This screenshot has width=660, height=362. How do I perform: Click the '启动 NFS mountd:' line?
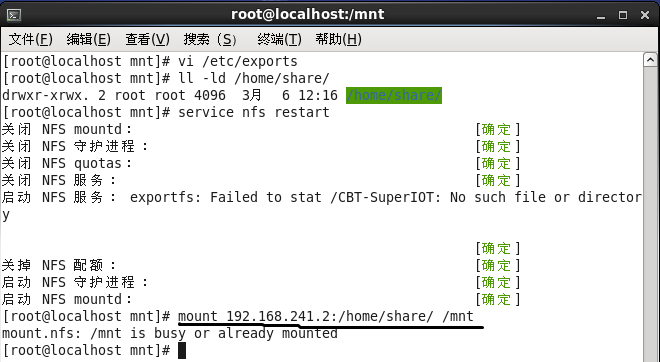tap(67, 299)
